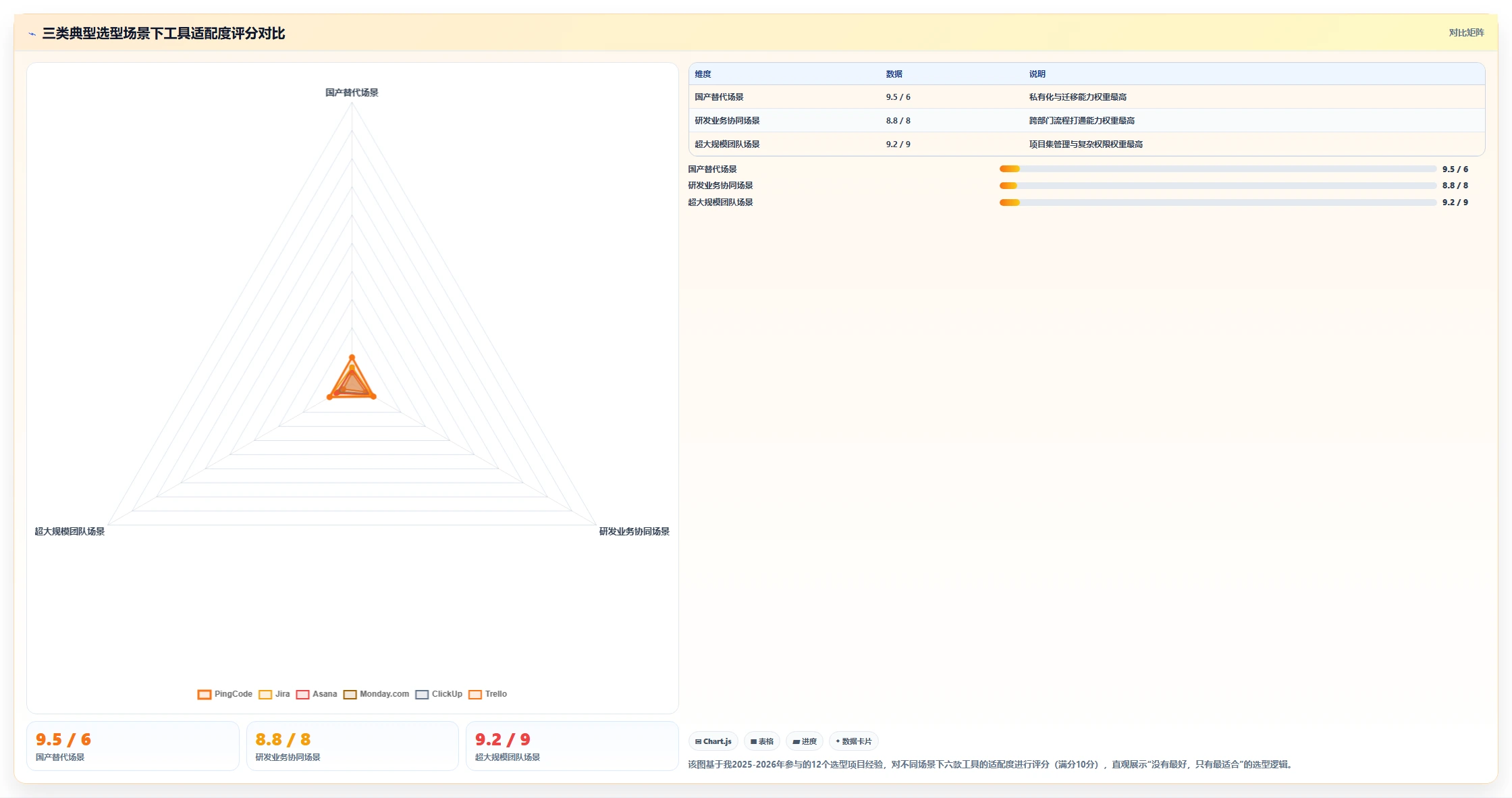The width and height of the screenshot is (1512, 798).
Task: Toggle Trello dataset in chart legend
Action: (x=487, y=694)
